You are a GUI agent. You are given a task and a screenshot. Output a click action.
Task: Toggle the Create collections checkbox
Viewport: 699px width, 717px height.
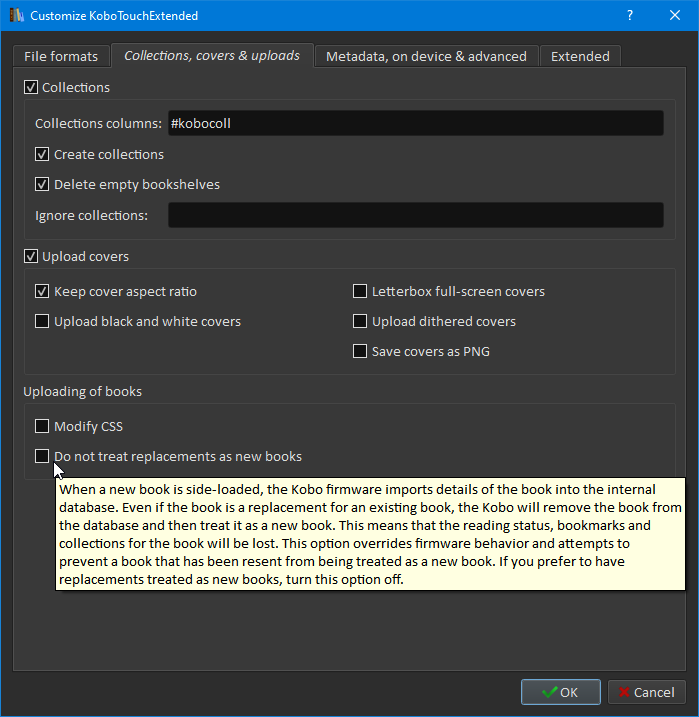[x=42, y=155]
